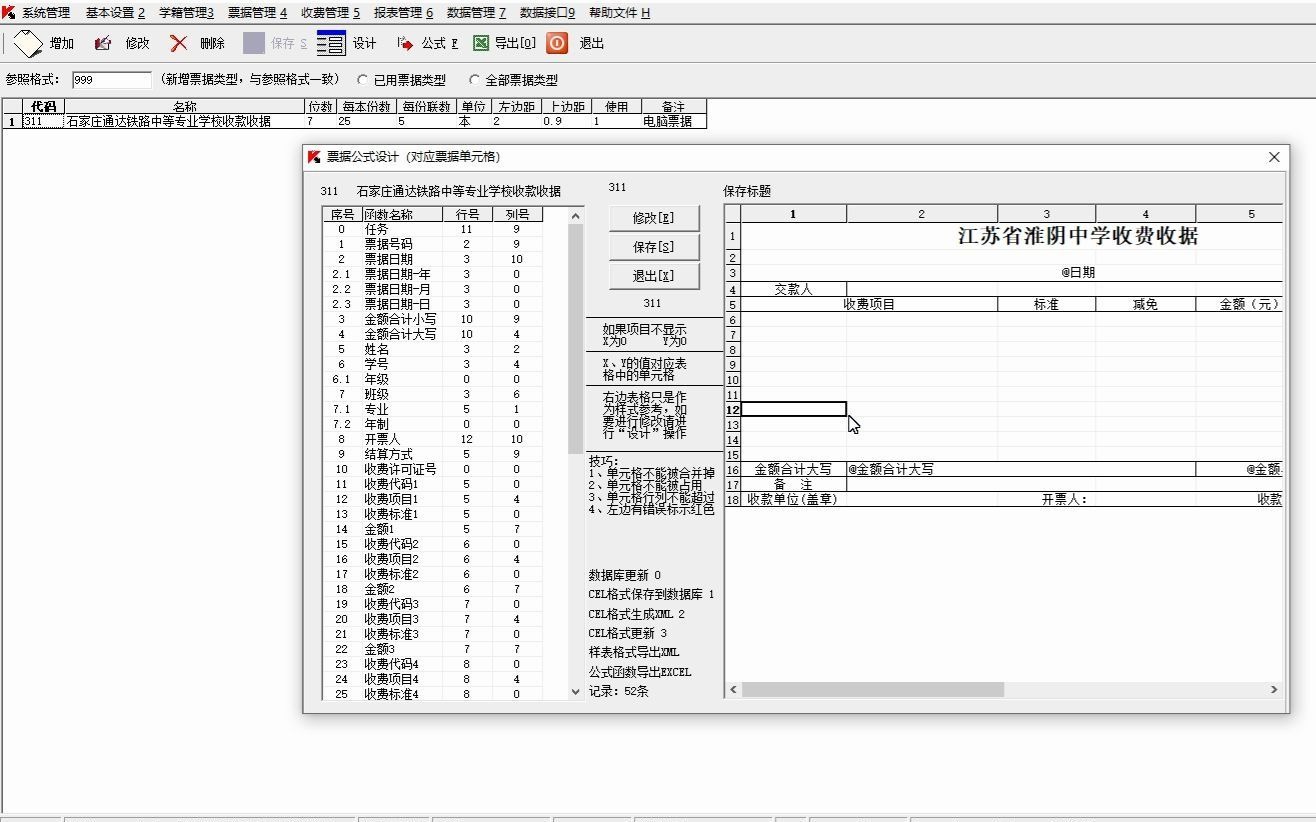
Task: Click the 公式 formula icon
Action: click(405, 43)
